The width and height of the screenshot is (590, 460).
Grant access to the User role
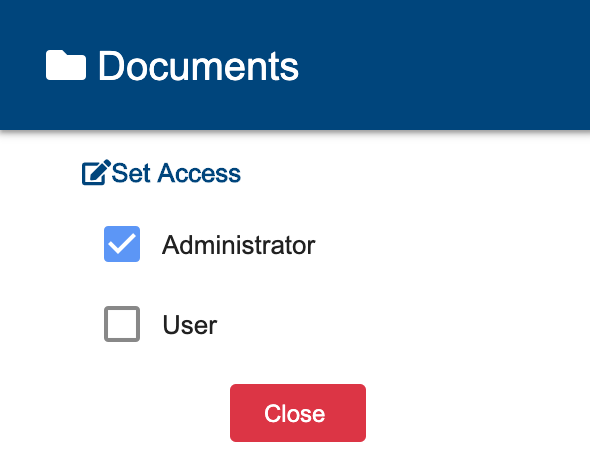[x=122, y=324]
